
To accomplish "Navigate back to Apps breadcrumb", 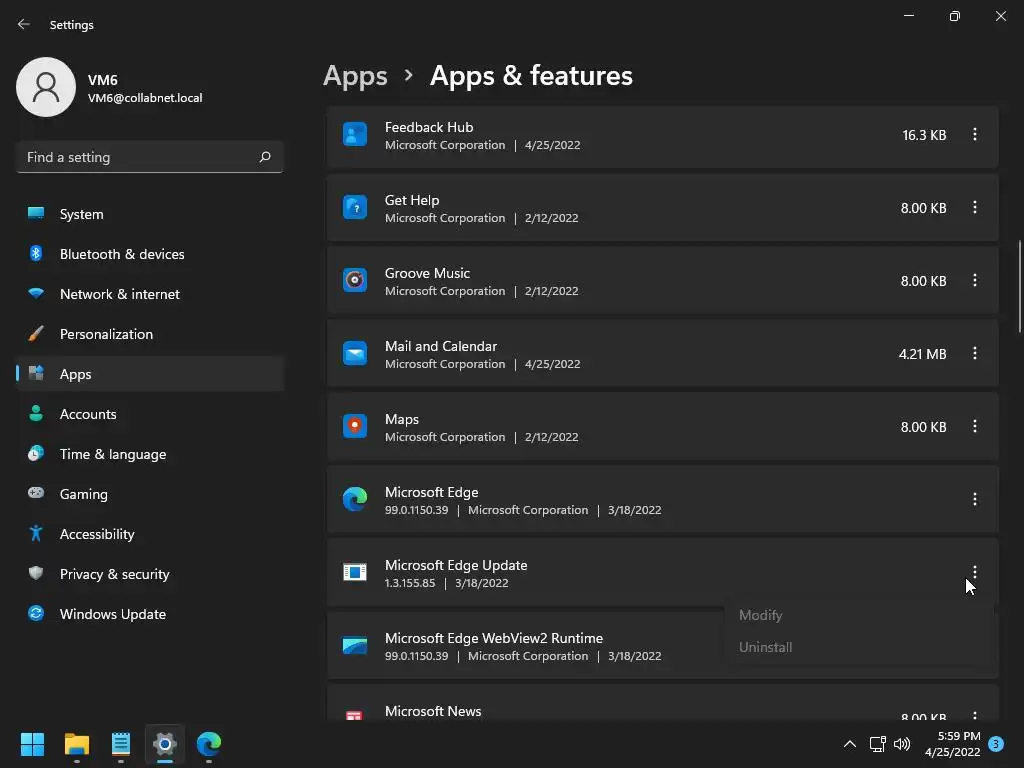I will pos(355,76).
